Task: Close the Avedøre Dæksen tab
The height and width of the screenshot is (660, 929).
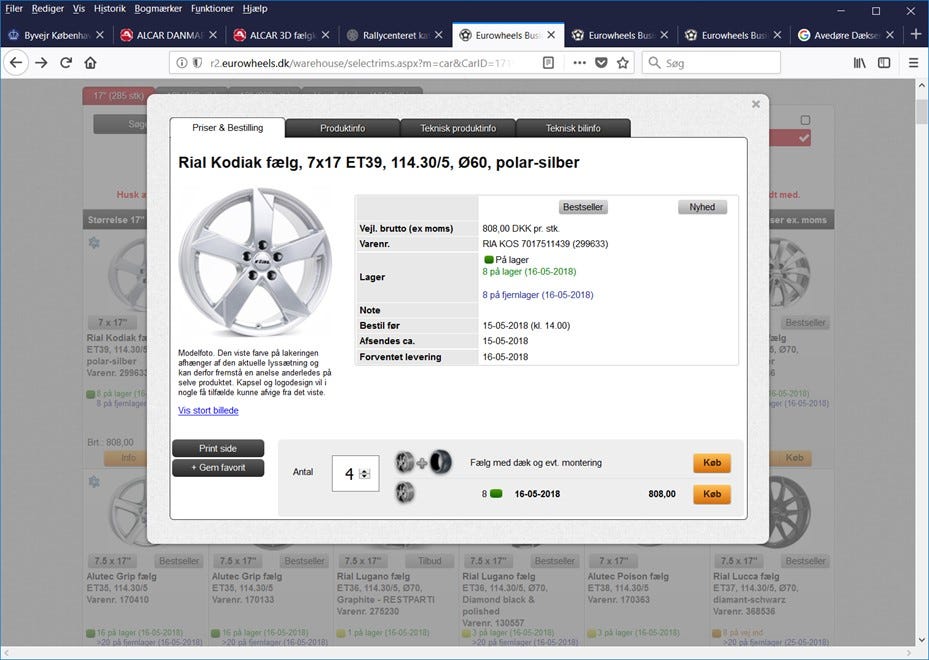Action: pos(889,35)
